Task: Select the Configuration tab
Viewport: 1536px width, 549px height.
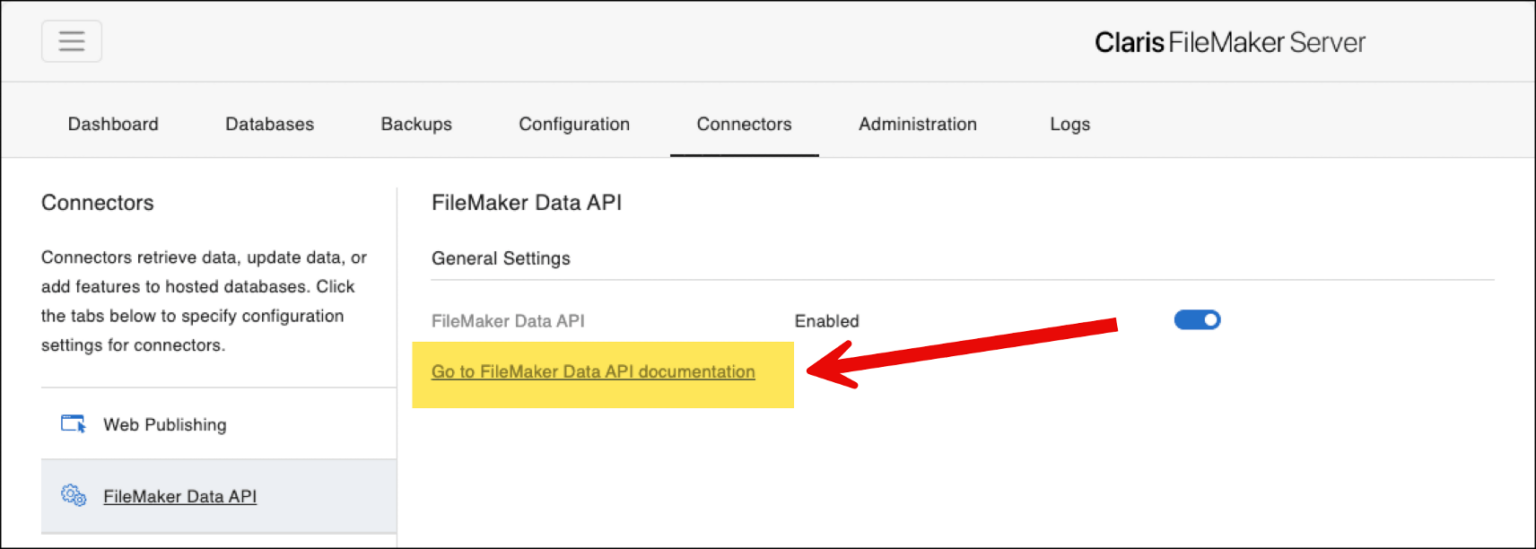Action: tap(574, 124)
